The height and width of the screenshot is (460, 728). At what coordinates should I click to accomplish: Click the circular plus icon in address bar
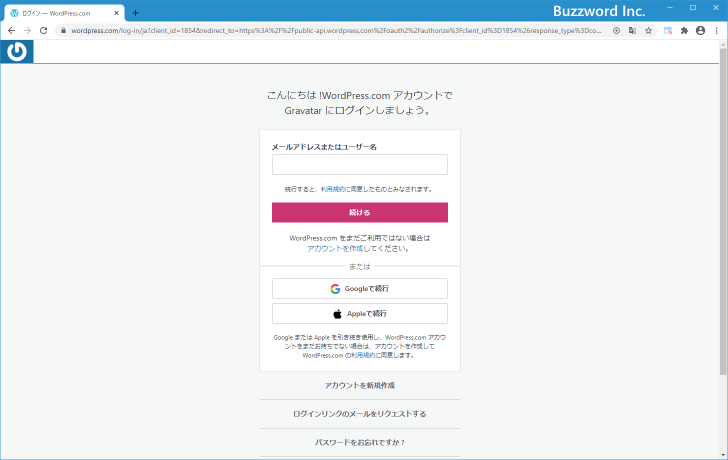616,31
